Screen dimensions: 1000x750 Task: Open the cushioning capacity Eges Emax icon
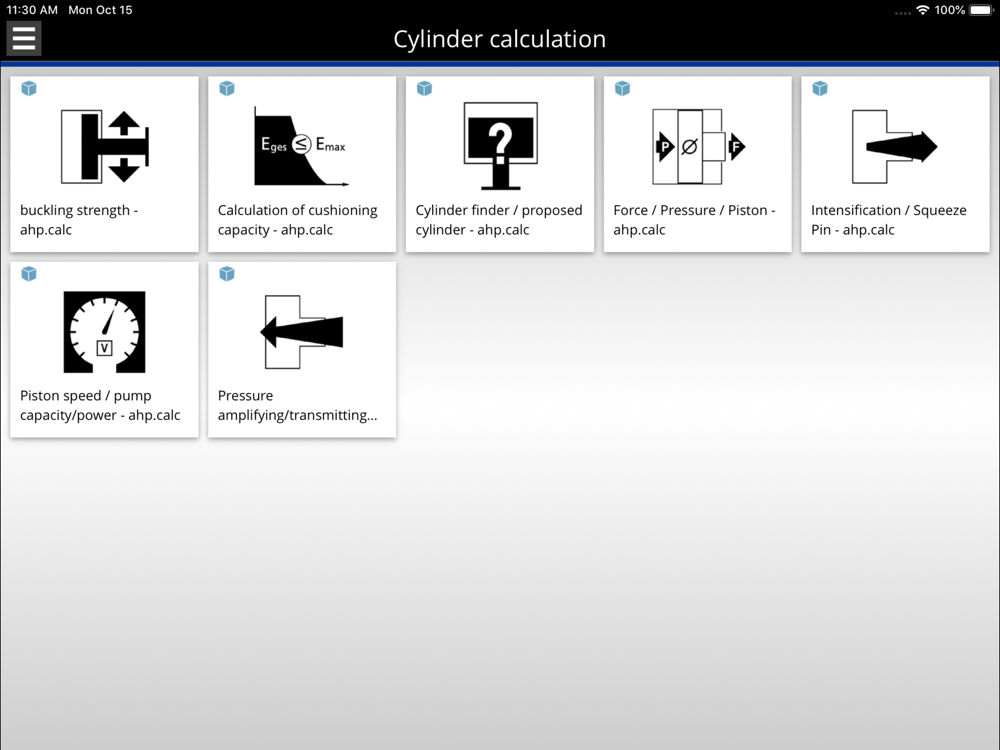pos(302,146)
